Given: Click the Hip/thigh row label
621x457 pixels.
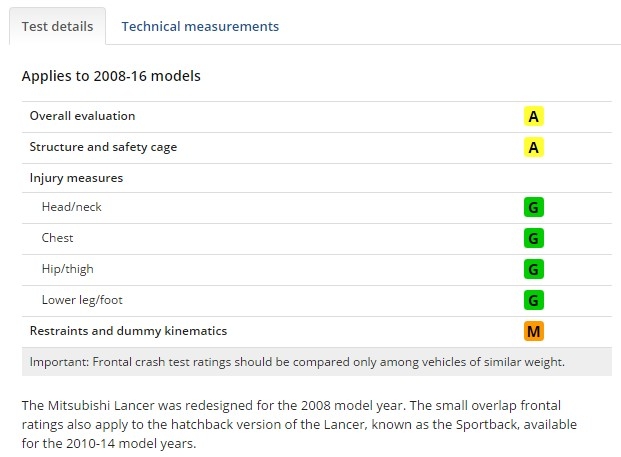Looking at the screenshot, I should [68, 269].
